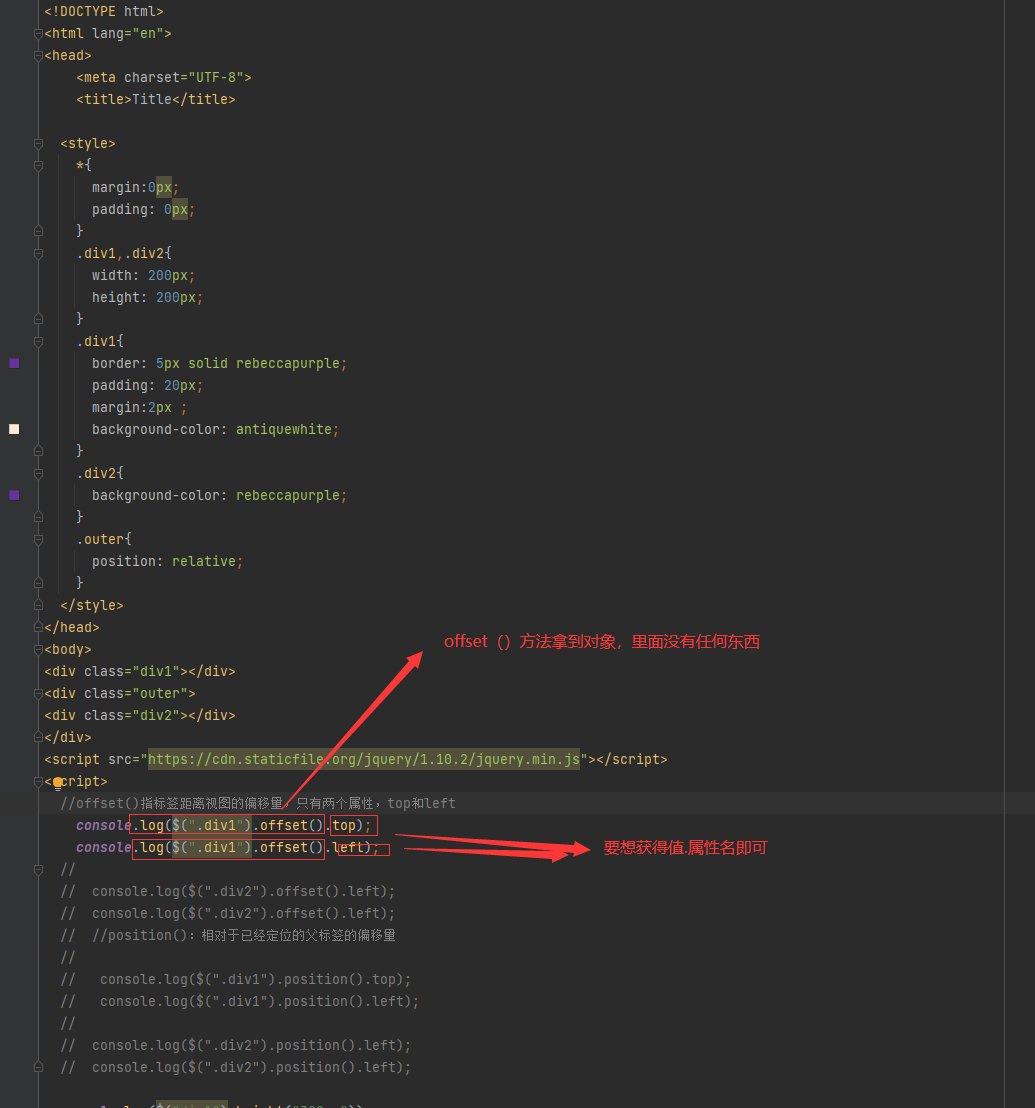Click the background-color: rebeccapurple declaration in .div2

point(220,495)
